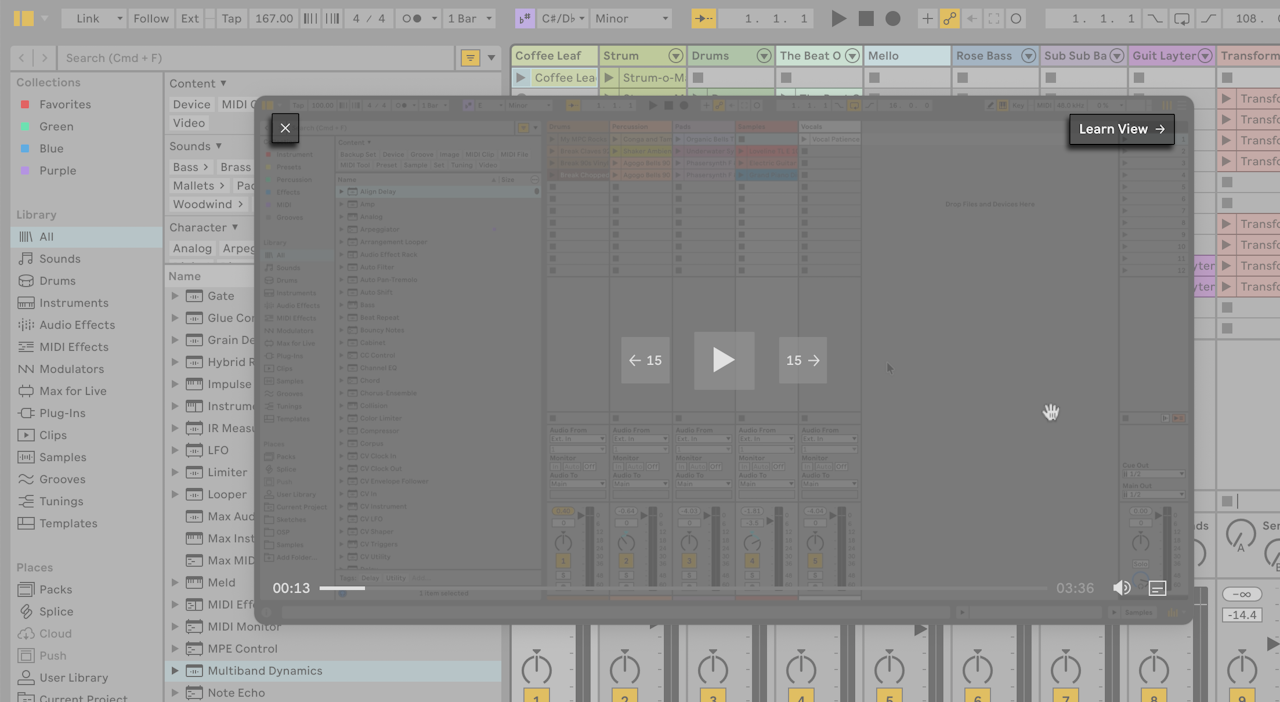Expand the Multiband Dynamics row
1280x702 pixels.
(175, 671)
